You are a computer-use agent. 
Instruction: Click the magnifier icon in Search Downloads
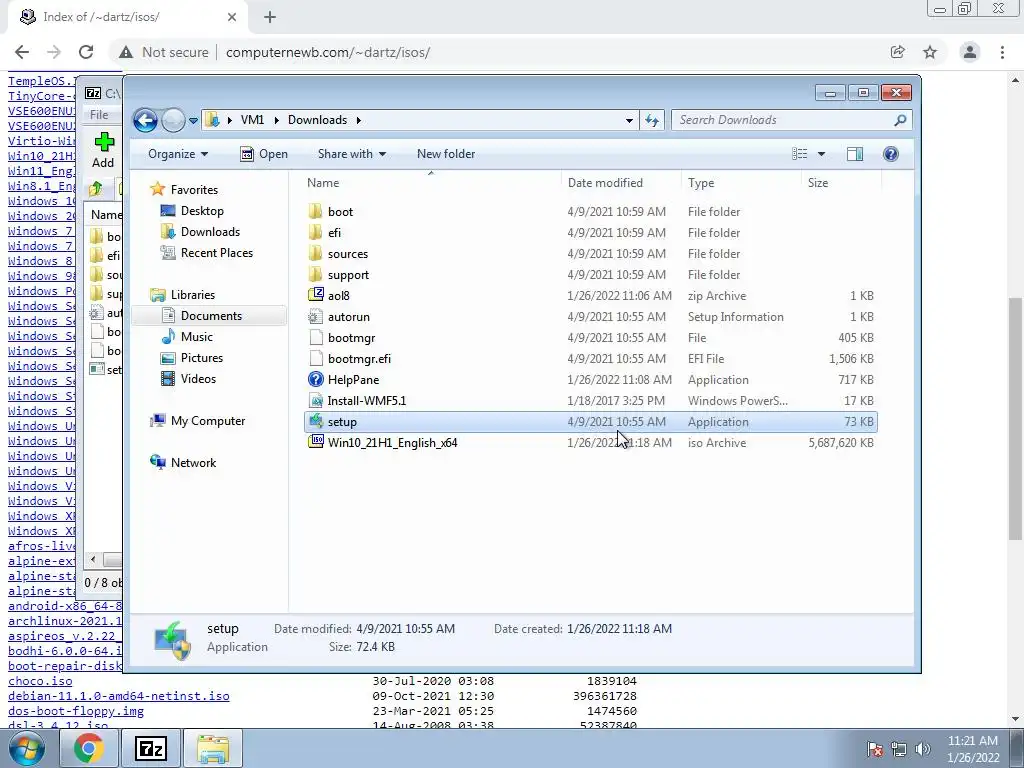click(900, 120)
